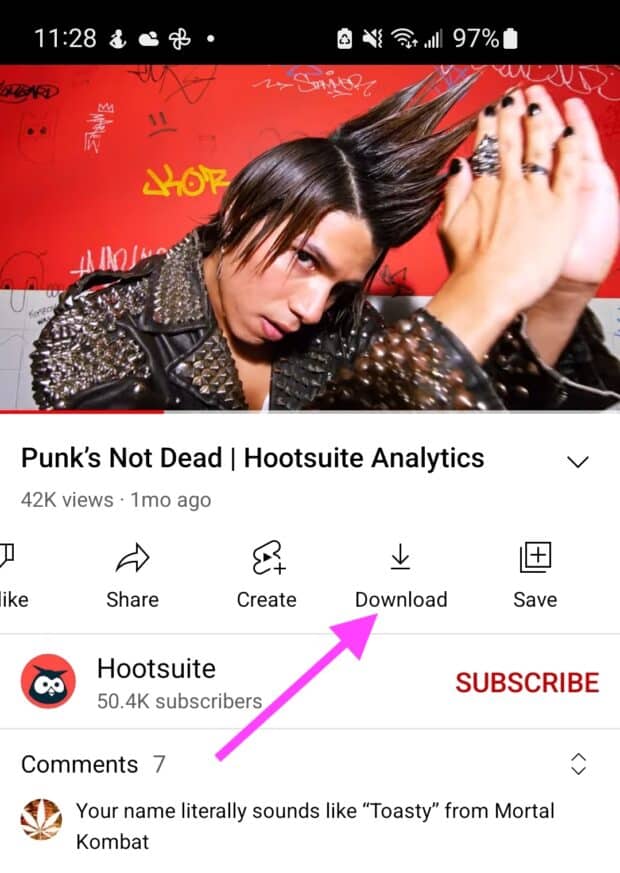This screenshot has width=620, height=873.
Task: Tap the Download arrow icon
Action: (x=400, y=557)
